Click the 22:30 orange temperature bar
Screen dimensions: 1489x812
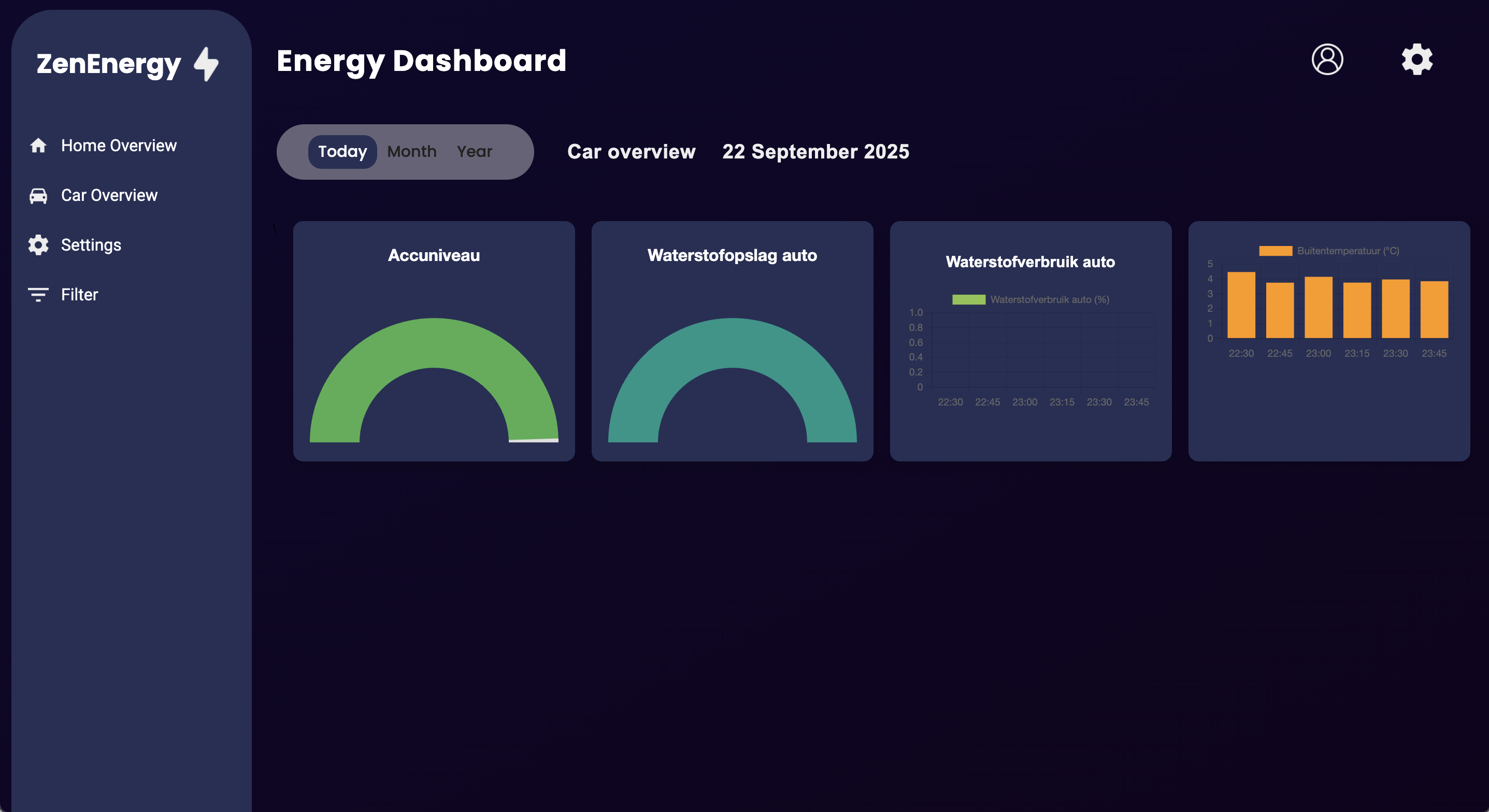coord(1241,305)
